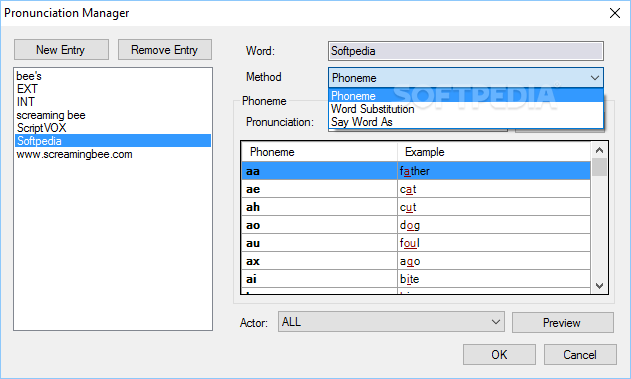This screenshot has width=631, height=379.
Task: Click the Cancel button
Action: click(580, 354)
